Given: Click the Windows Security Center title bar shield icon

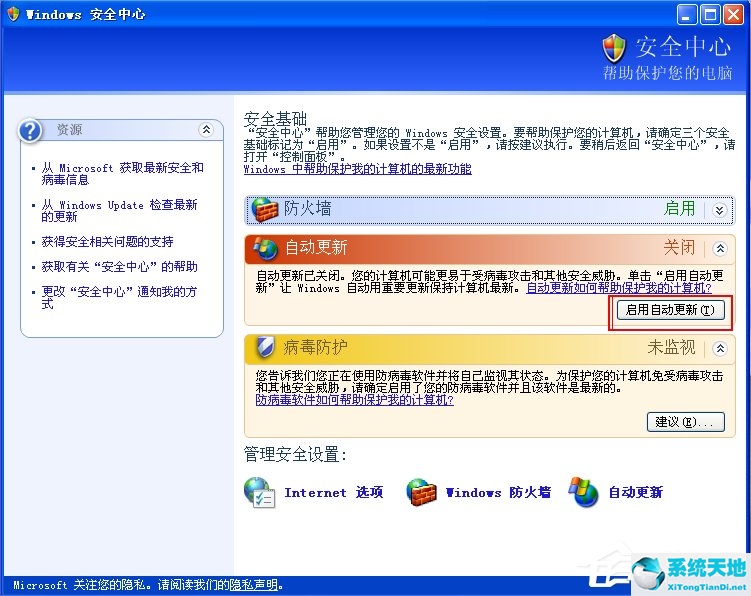Looking at the screenshot, I should 13,14.
